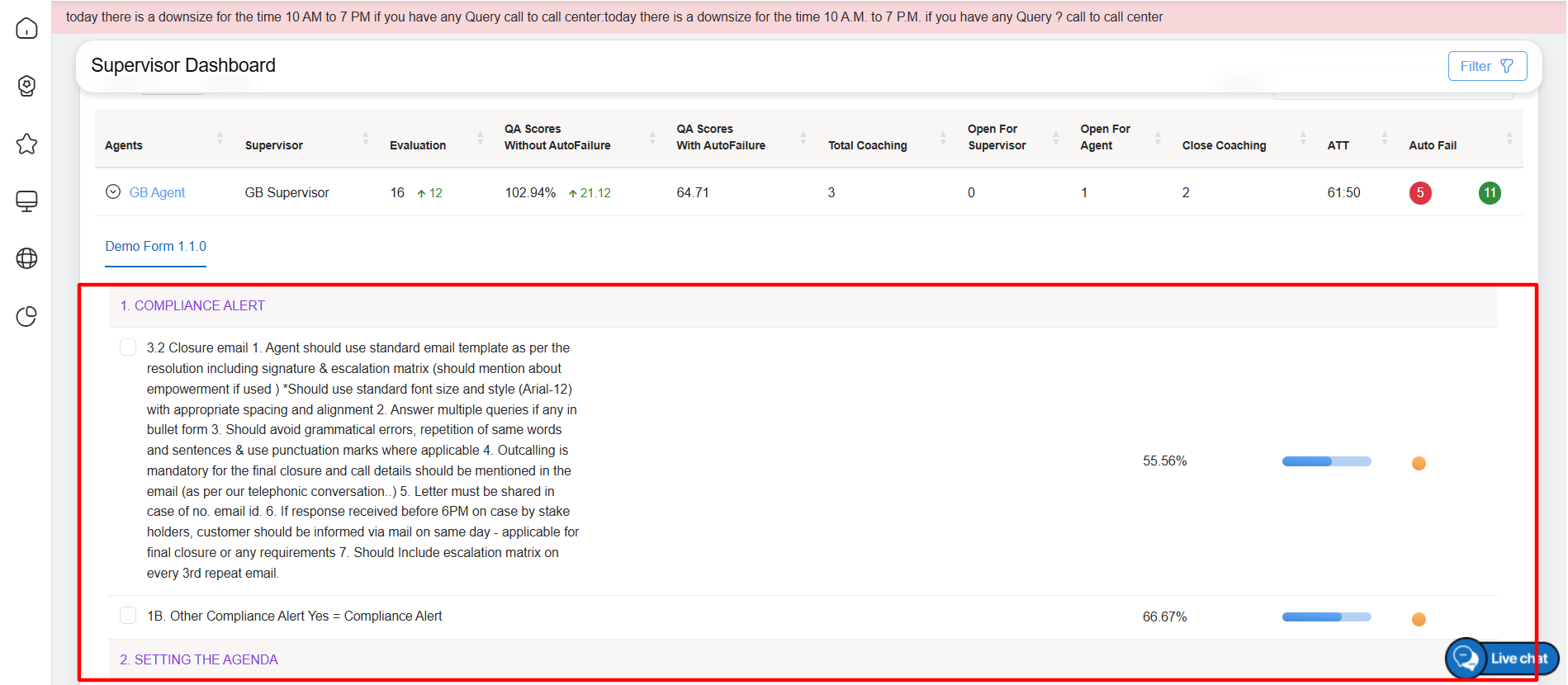Viewport: 1568px width, 685px height.
Task: Select the Compliance Alert section header
Action: 192,305
